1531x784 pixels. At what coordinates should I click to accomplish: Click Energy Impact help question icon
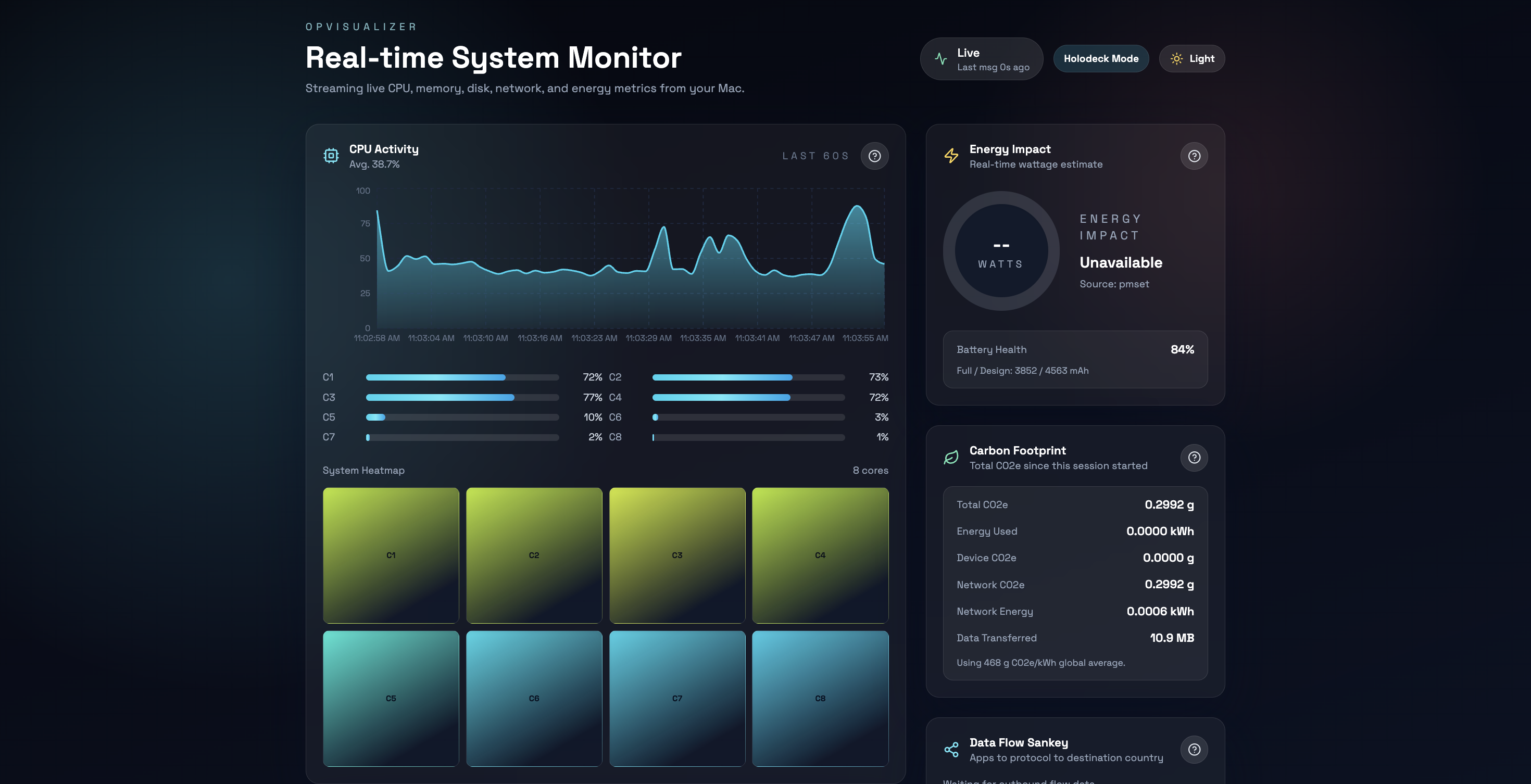click(1194, 156)
